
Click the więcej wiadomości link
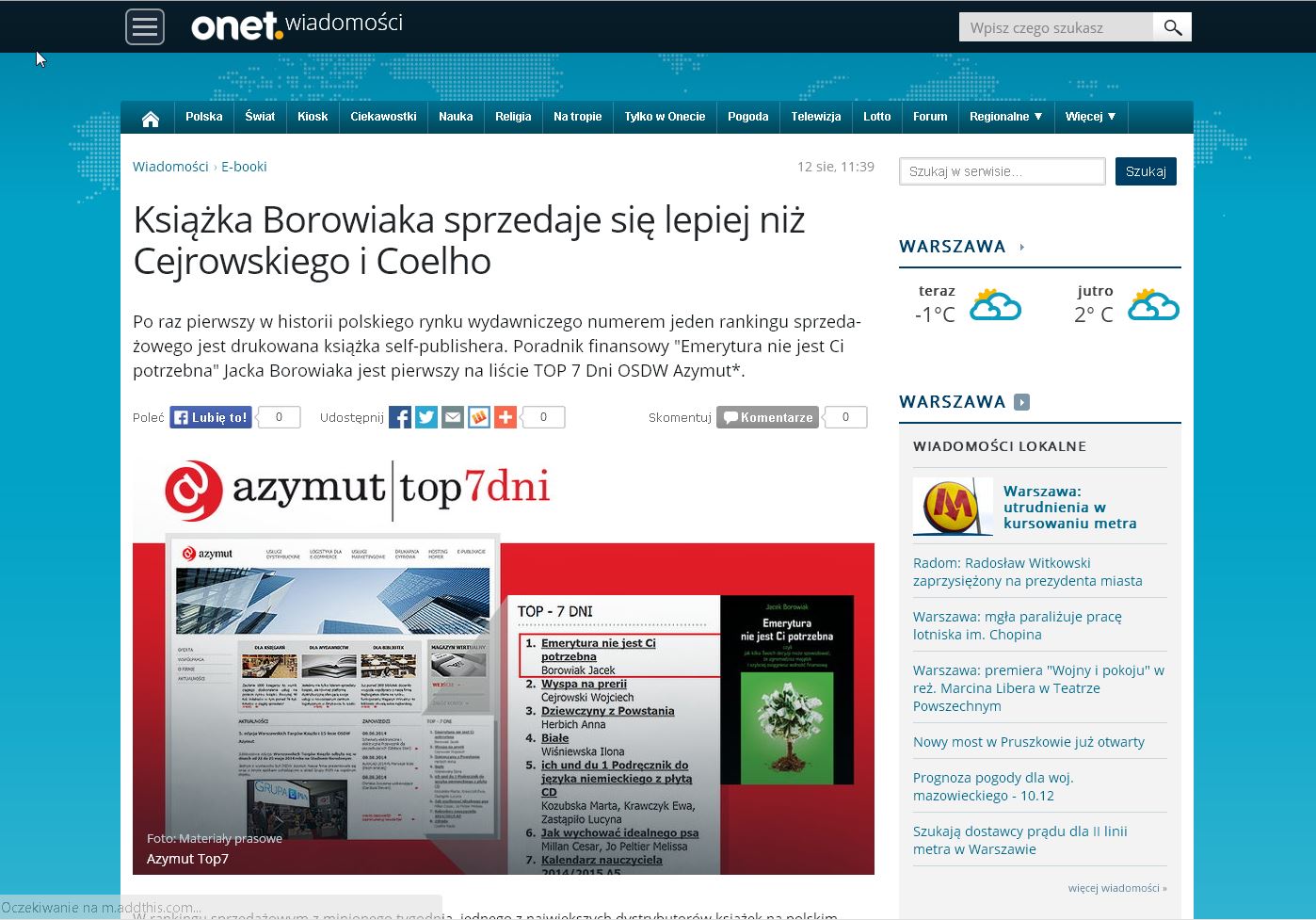[1117, 888]
